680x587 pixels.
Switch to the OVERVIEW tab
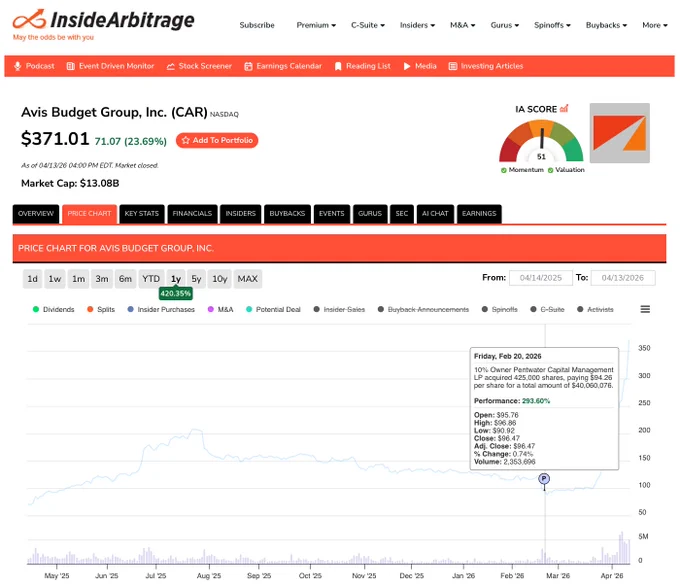click(36, 214)
